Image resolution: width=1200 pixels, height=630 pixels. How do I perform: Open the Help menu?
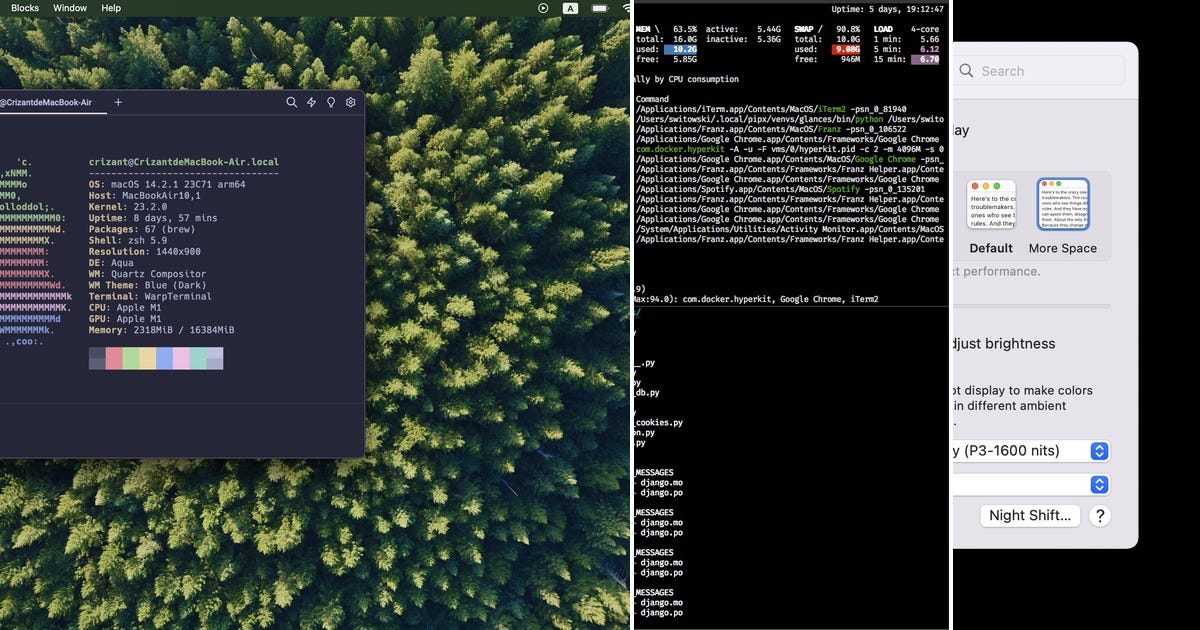(111, 7)
